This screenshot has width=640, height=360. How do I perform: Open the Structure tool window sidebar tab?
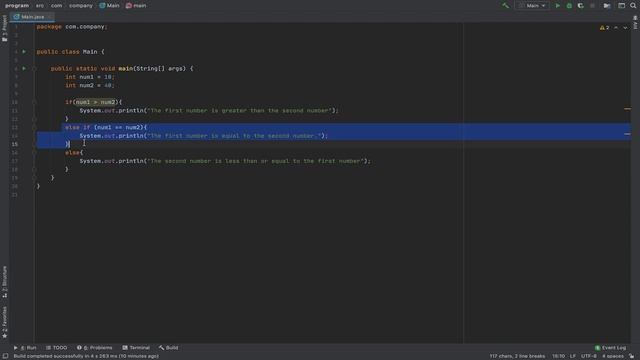click(4, 282)
